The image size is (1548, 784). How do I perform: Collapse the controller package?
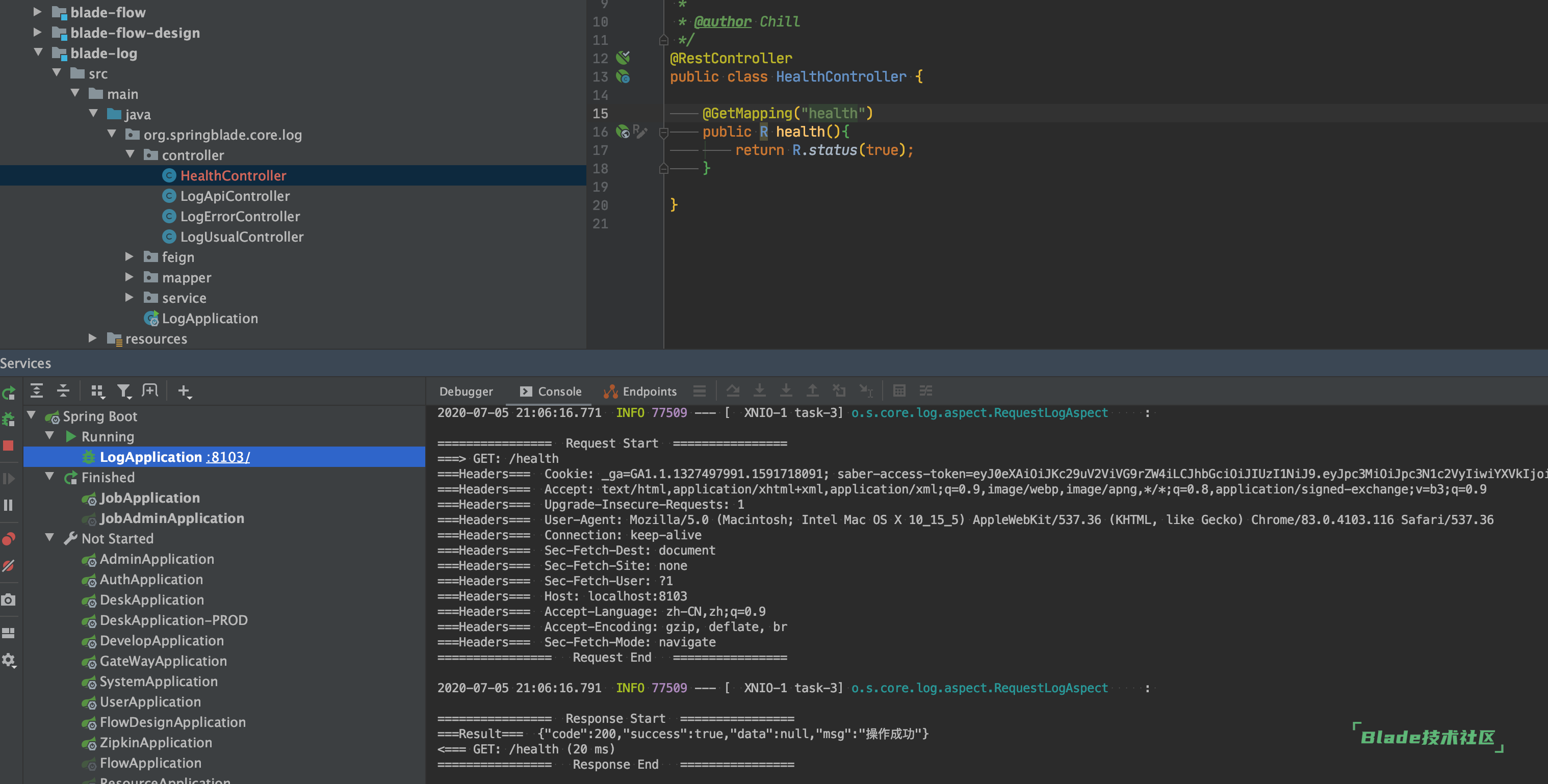pyautogui.click(x=131, y=154)
